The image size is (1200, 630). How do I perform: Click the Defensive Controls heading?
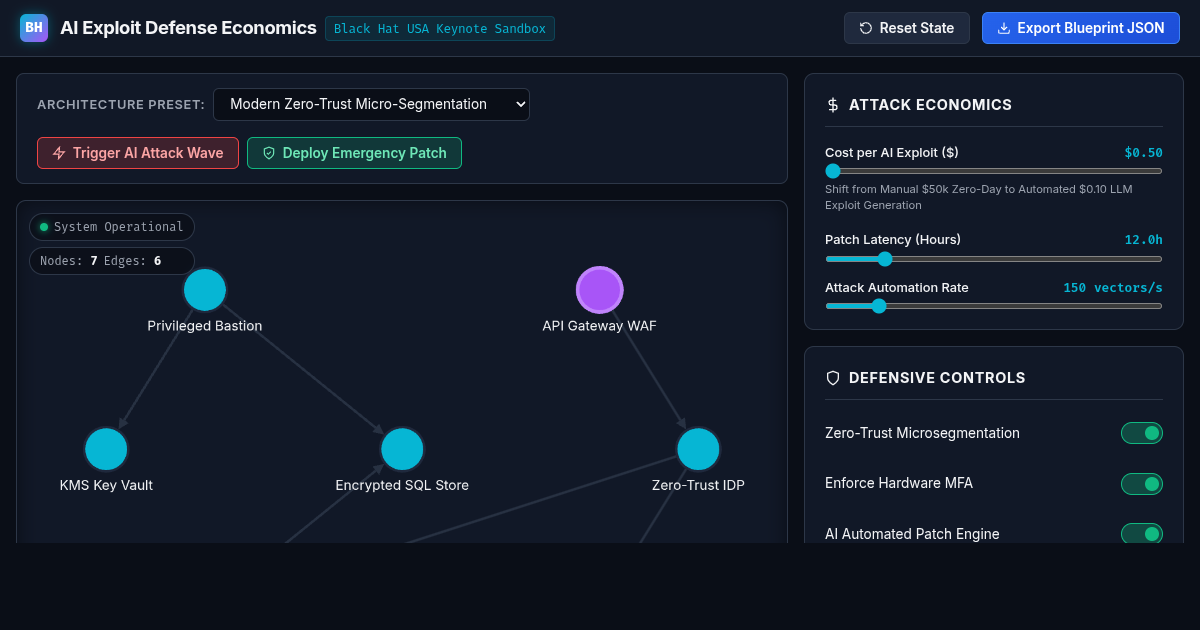coord(937,378)
